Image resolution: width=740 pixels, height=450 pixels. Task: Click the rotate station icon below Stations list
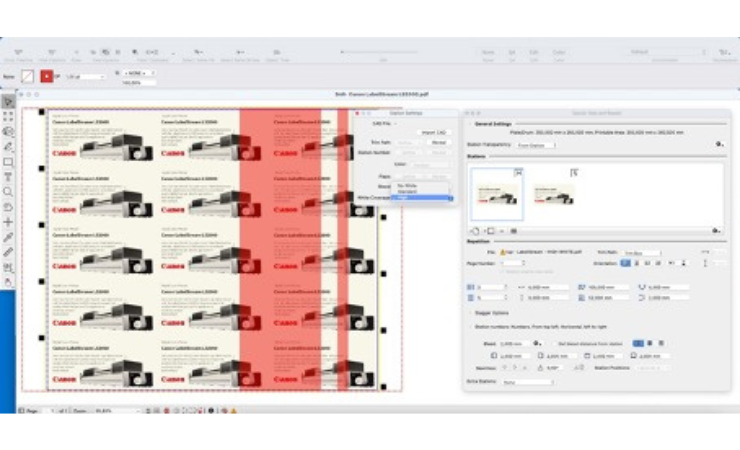click(x=475, y=231)
